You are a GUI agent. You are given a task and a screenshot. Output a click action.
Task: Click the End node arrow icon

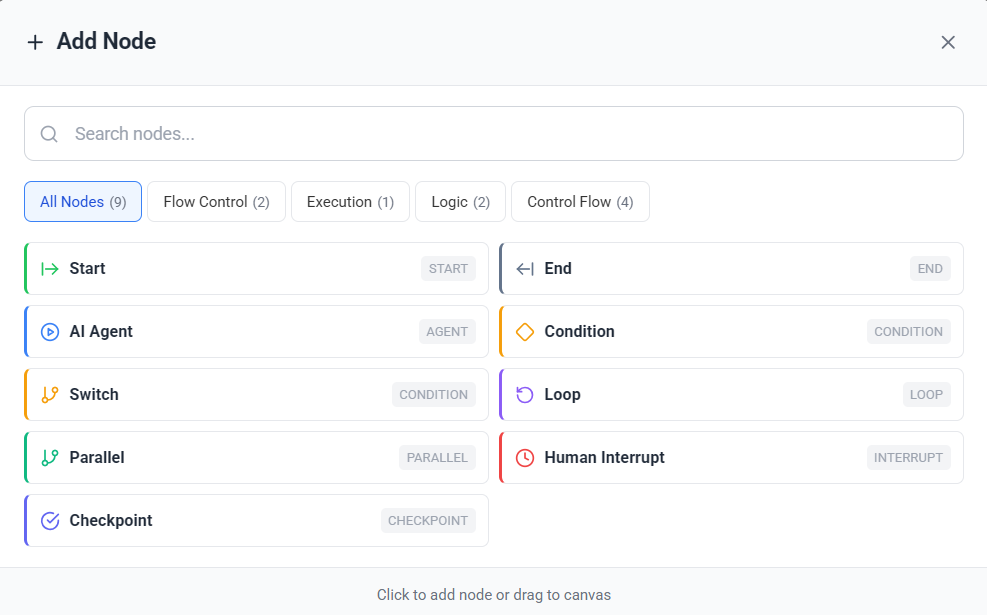pyautogui.click(x=525, y=269)
